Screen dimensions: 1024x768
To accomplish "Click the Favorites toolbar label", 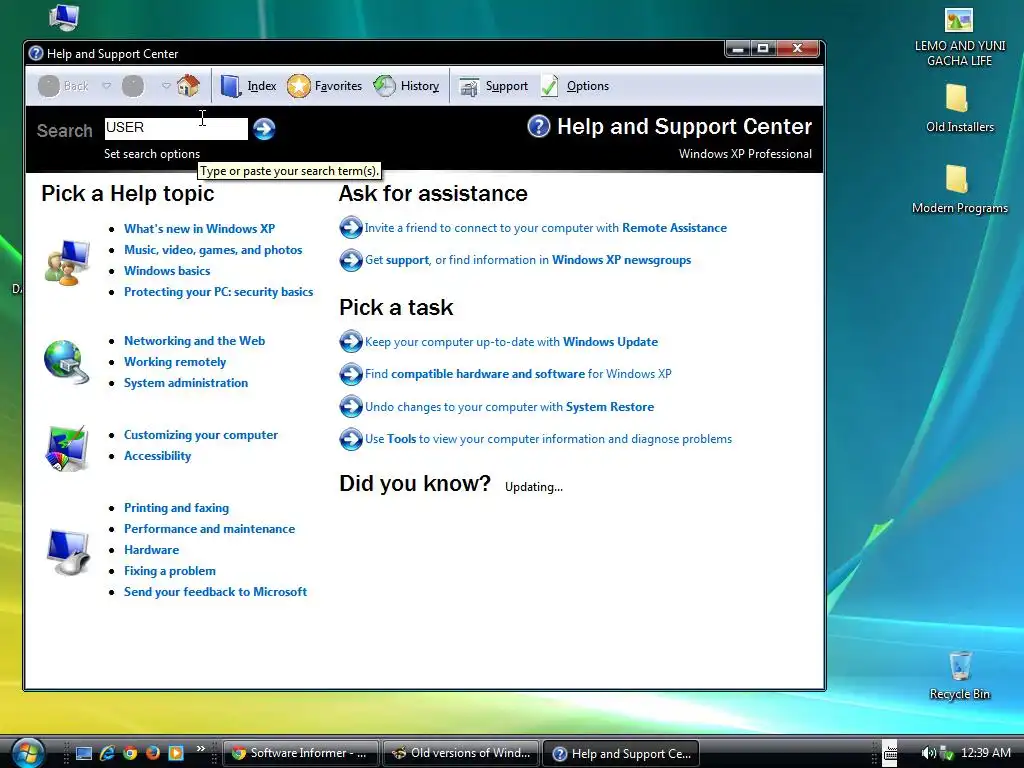I will click(x=338, y=86).
